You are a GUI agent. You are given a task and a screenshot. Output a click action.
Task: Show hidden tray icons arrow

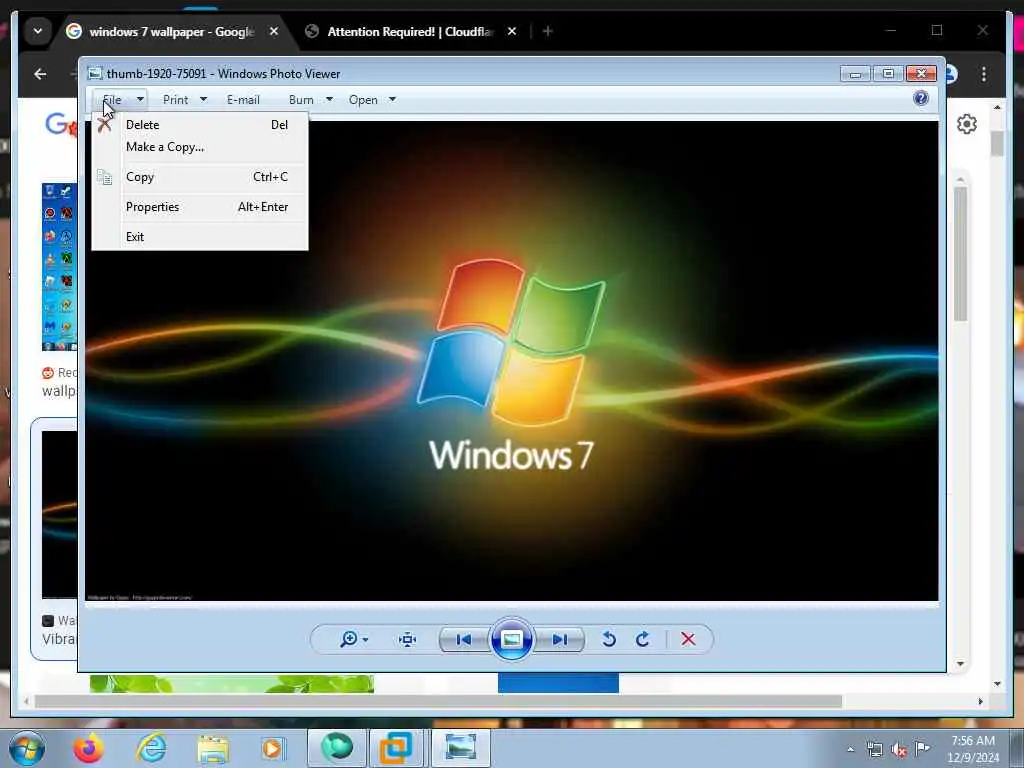850,750
